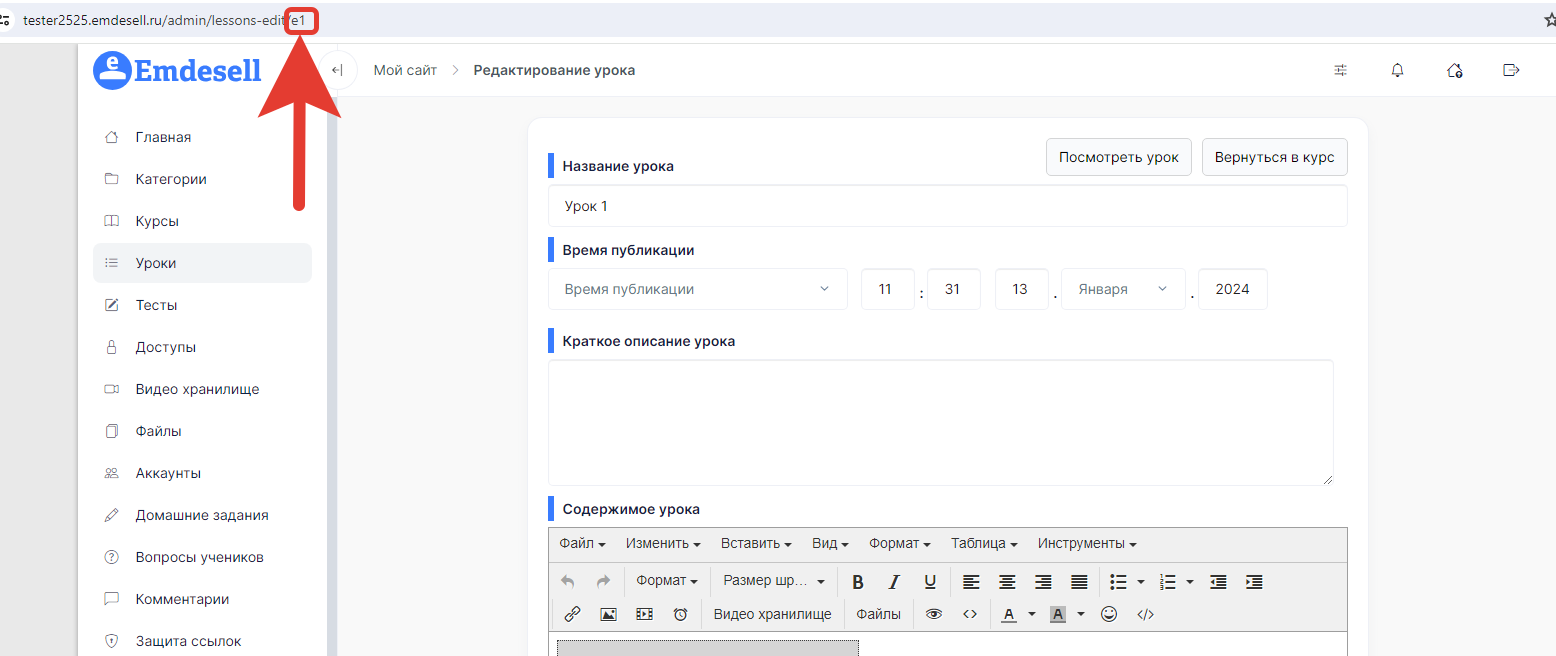Click the Вернуться в курс button
Screen dimensions: 1556x656
[x=1275, y=157]
